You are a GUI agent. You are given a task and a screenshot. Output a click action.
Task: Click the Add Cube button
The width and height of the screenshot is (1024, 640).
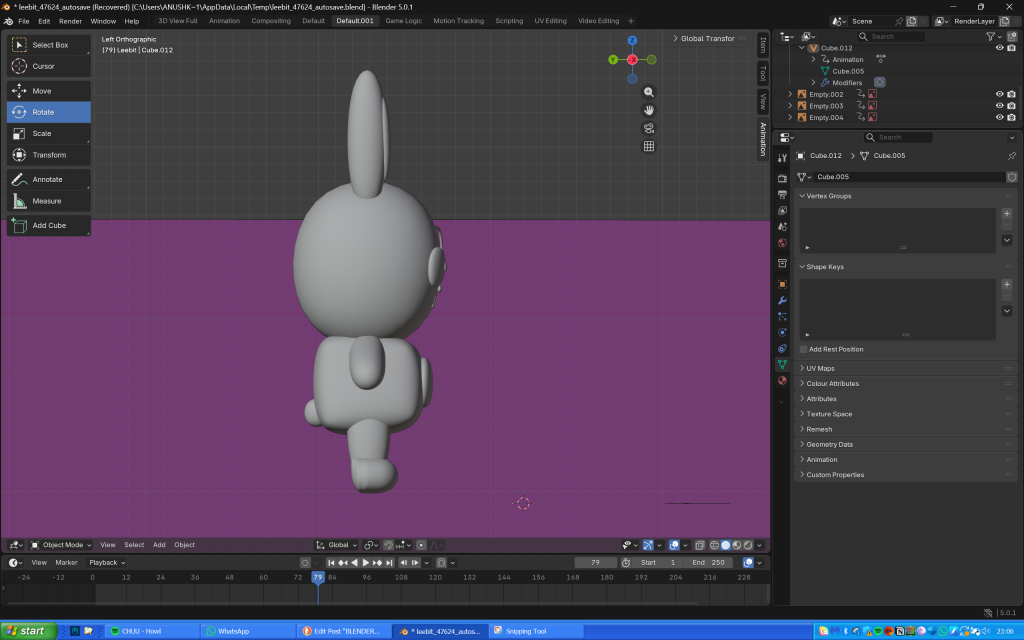click(48, 225)
